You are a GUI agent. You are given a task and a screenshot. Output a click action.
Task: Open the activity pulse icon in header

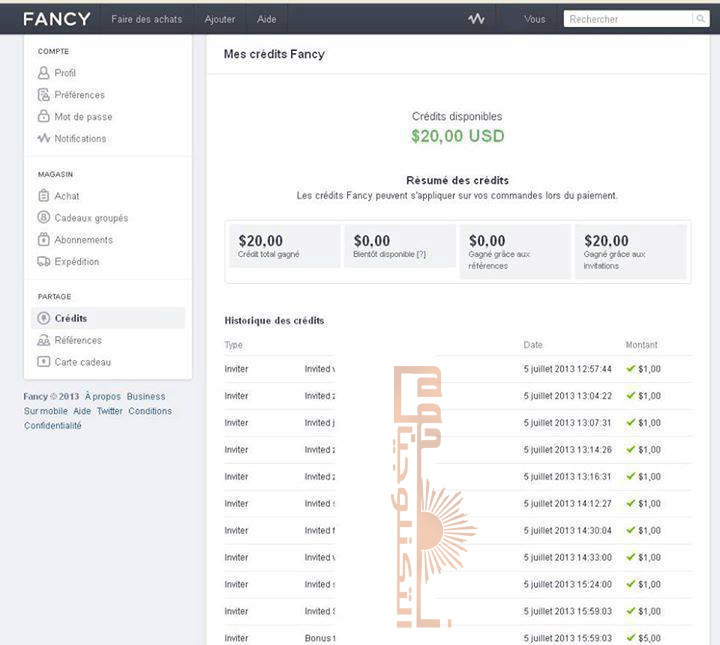pyautogui.click(x=476, y=19)
